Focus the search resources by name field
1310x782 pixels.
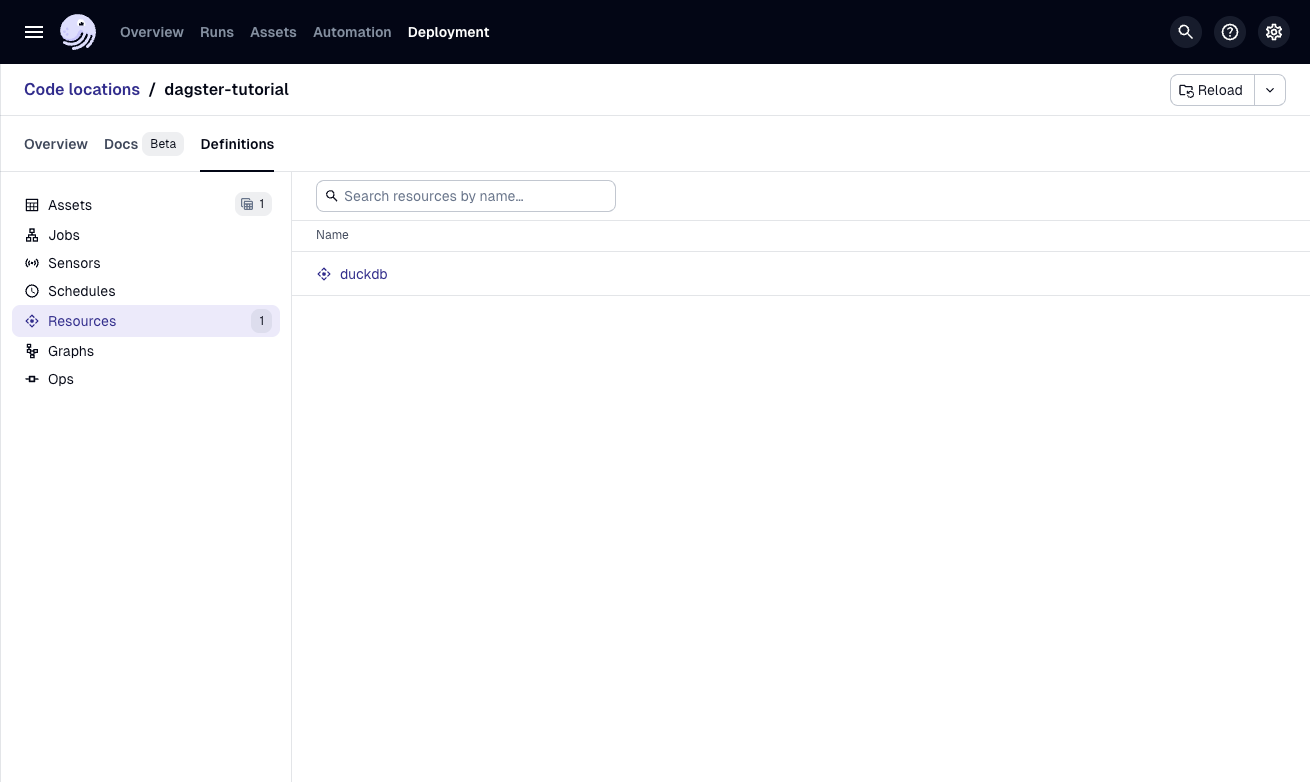point(474,196)
